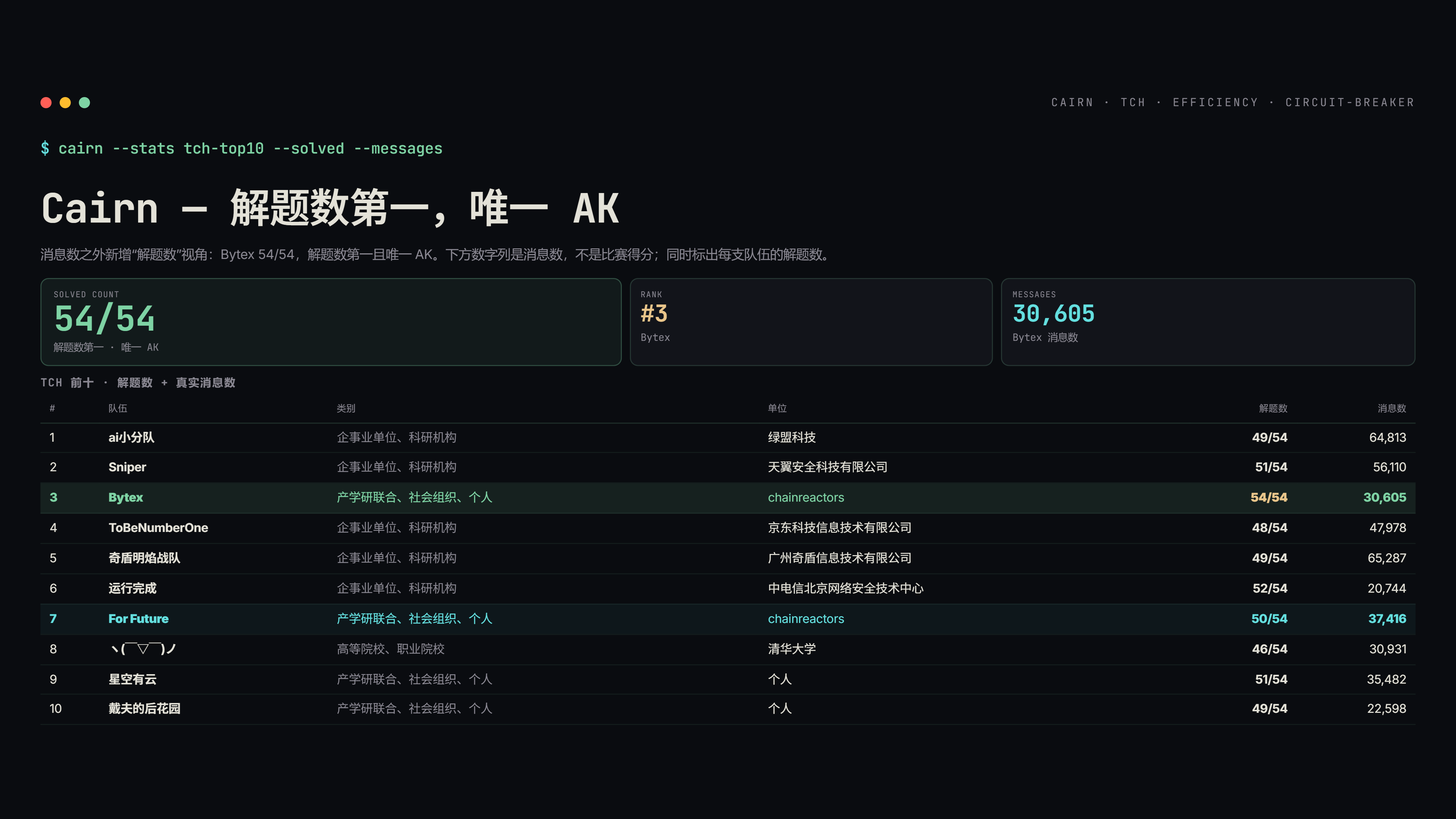This screenshot has width=1456, height=819.
Task: Click organization 京东科技信息技术有限公司
Action: click(839, 527)
